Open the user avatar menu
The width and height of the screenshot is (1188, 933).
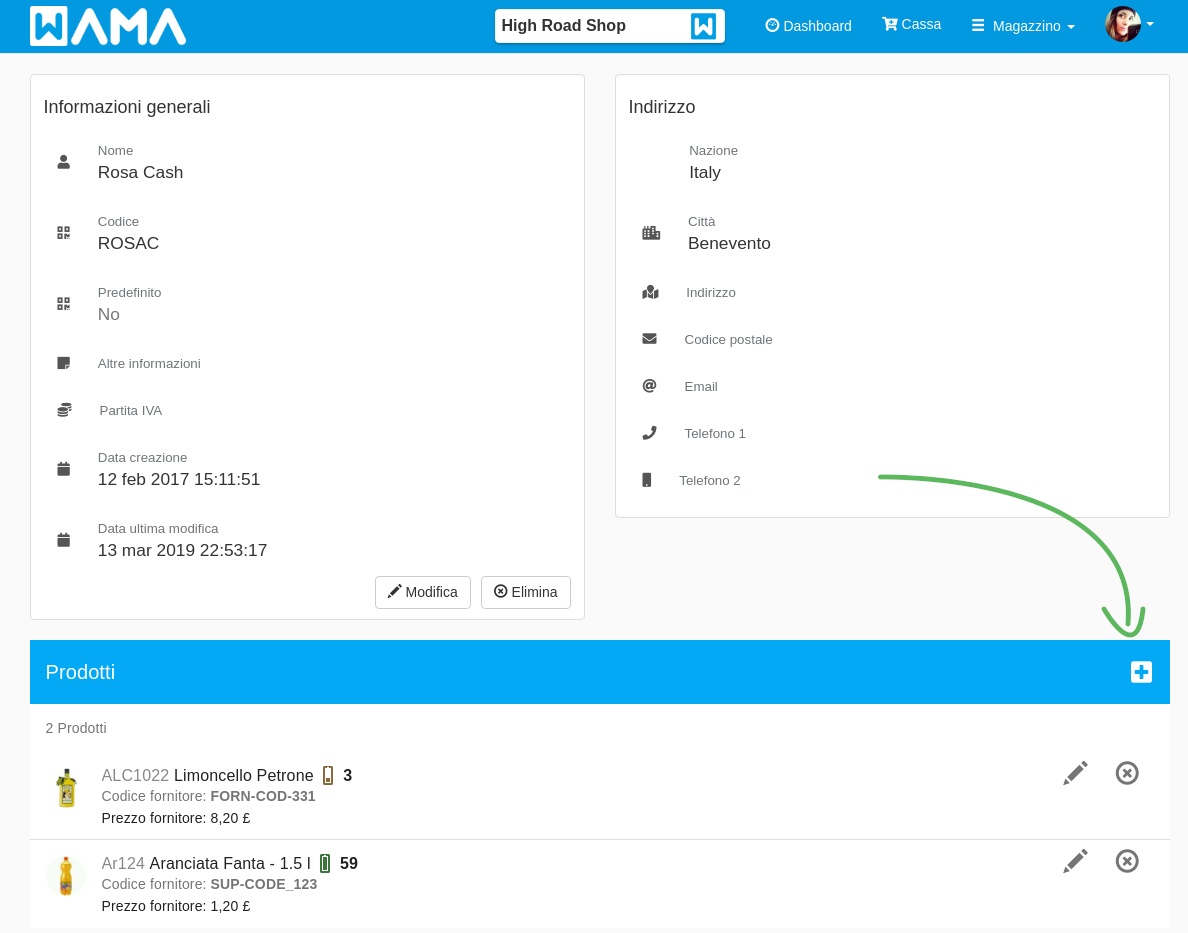pyautogui.click(x=1129, y=24)
